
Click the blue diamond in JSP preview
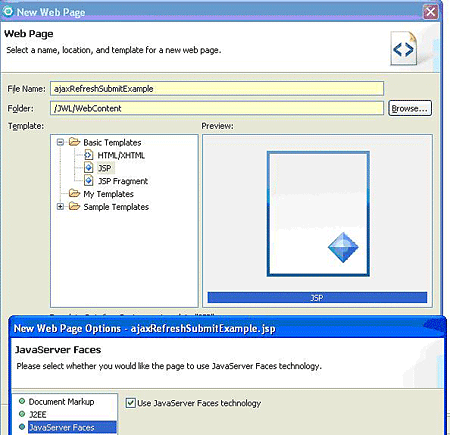point(343,247)
